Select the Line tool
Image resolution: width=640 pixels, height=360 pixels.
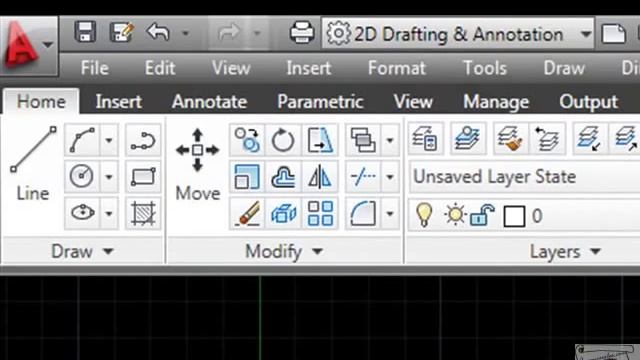tap(33, 163)
